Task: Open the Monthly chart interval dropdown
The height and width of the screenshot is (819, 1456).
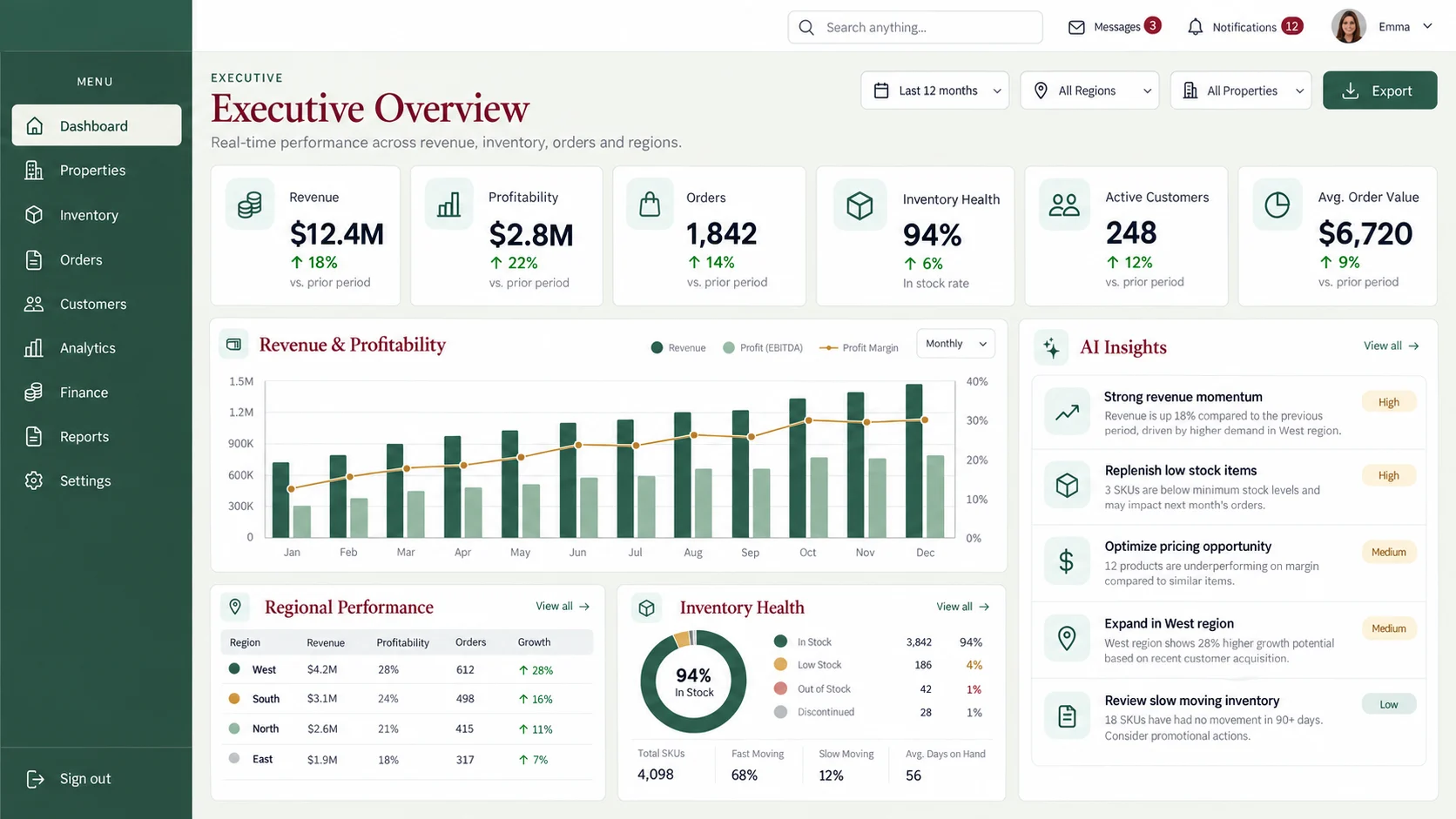Action: point(955,344)
